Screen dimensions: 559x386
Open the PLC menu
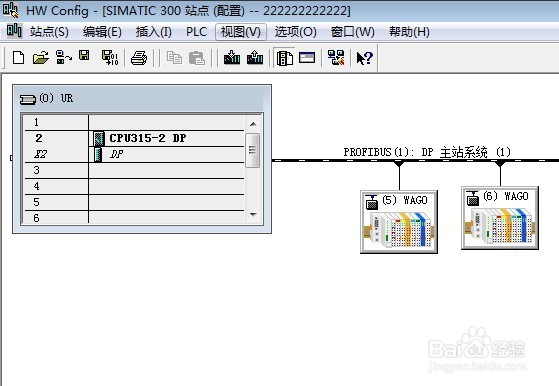pyautogui.click(x=196, y=32)
